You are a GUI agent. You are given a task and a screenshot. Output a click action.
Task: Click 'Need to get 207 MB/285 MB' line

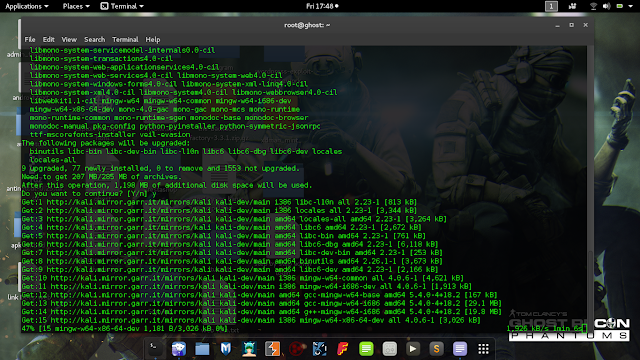point(102,177)
